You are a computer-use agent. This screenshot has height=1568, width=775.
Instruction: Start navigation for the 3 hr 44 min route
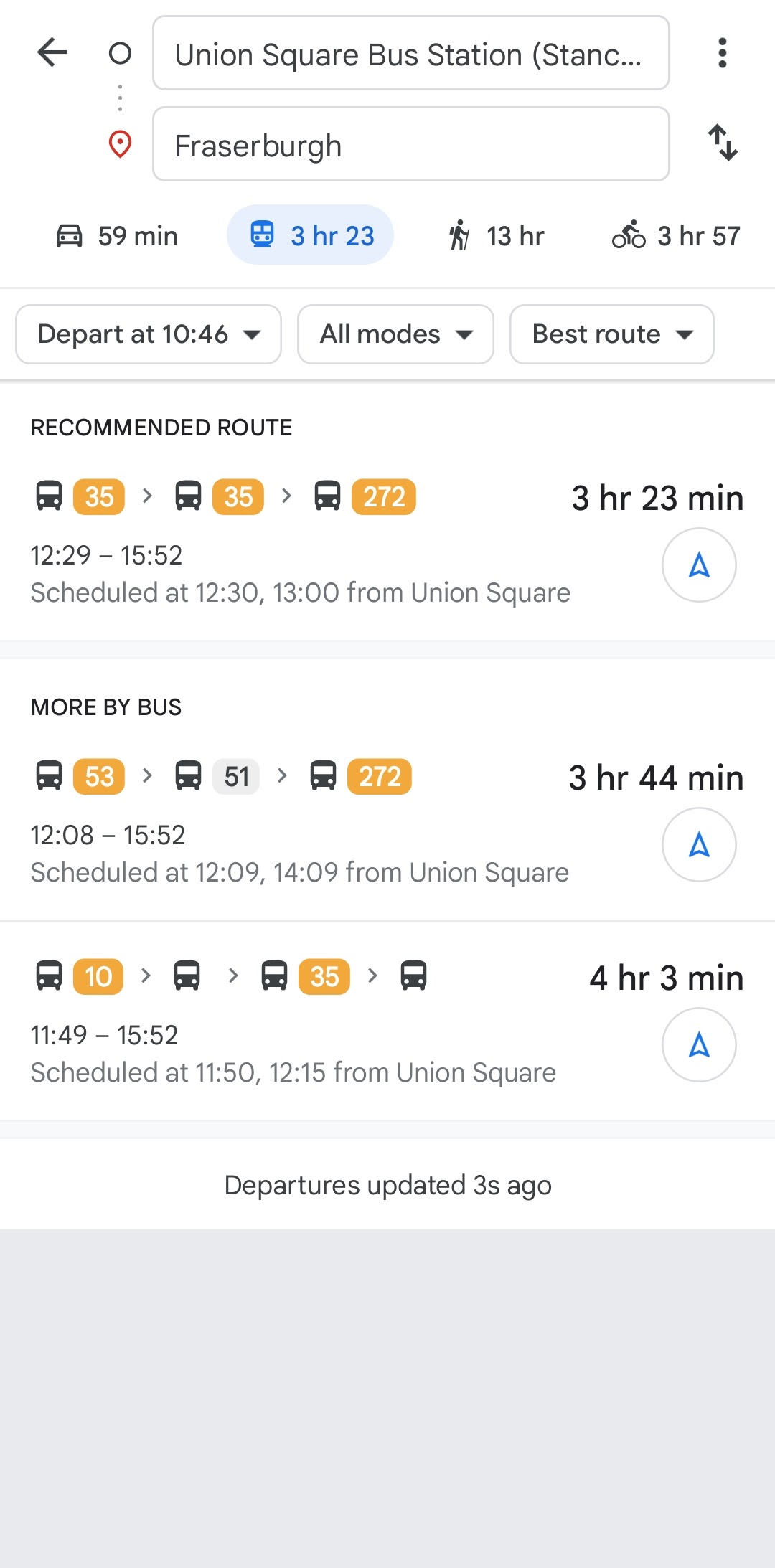[699, 845]
